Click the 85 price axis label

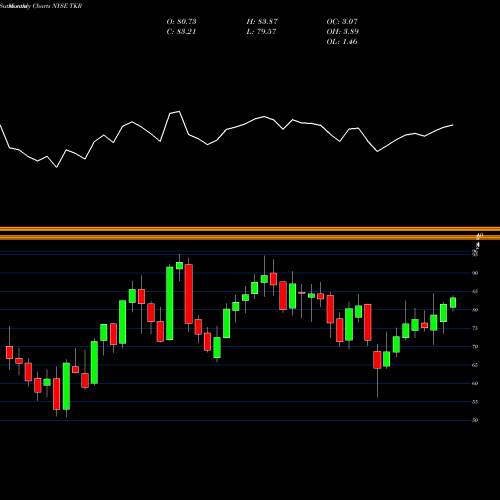475,291
